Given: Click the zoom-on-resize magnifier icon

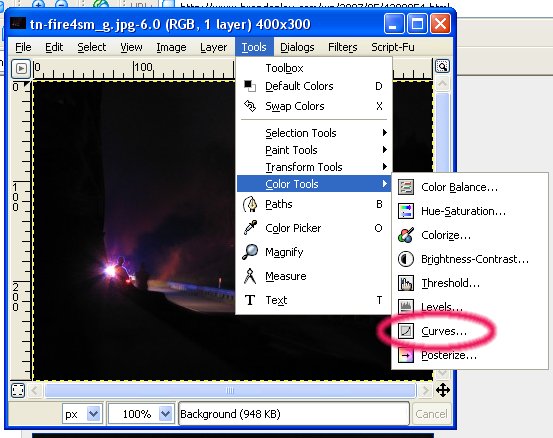Looking at the screenshot, I should tap(442, 66).
